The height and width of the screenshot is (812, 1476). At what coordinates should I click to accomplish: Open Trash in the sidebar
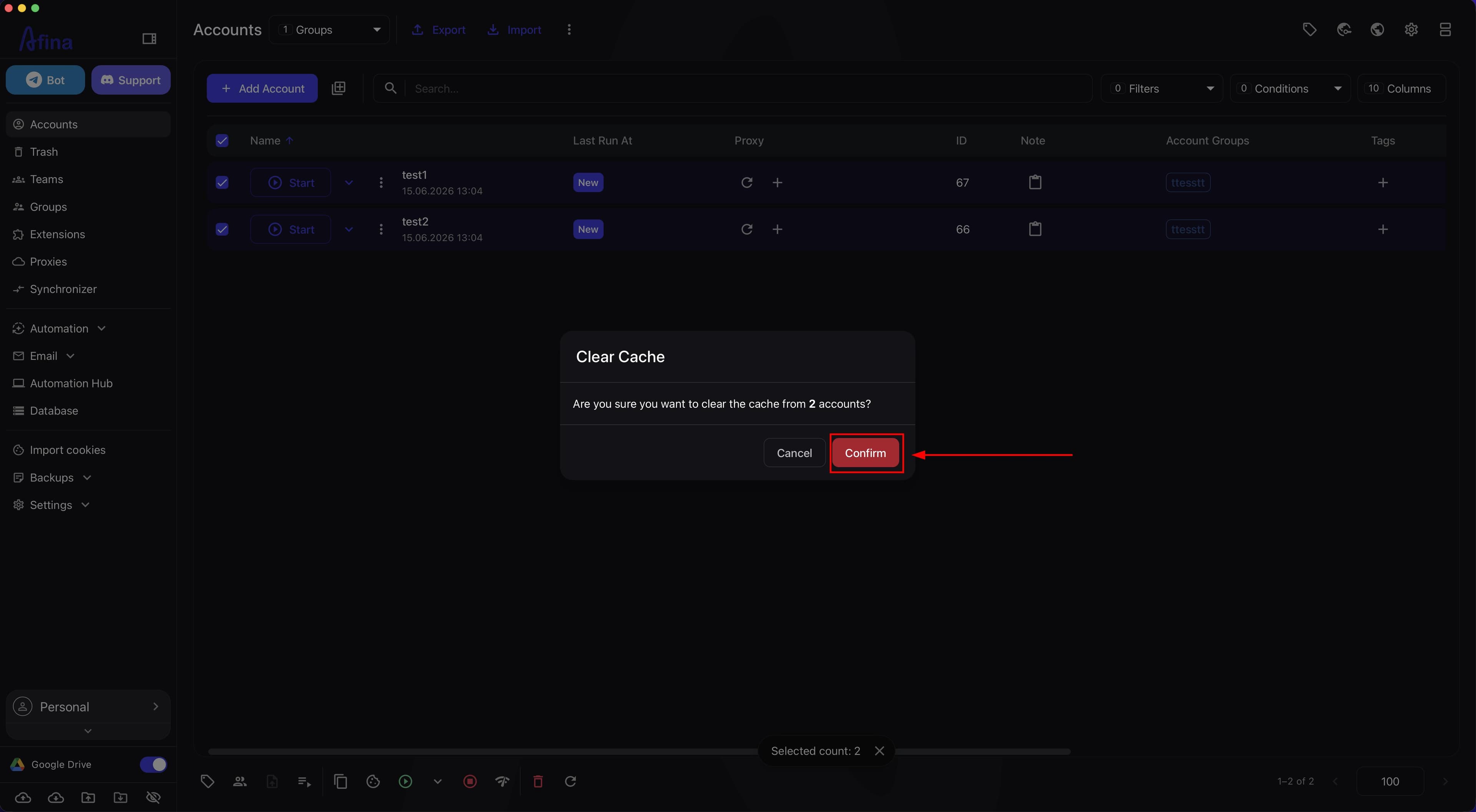(x=88, y=152)
